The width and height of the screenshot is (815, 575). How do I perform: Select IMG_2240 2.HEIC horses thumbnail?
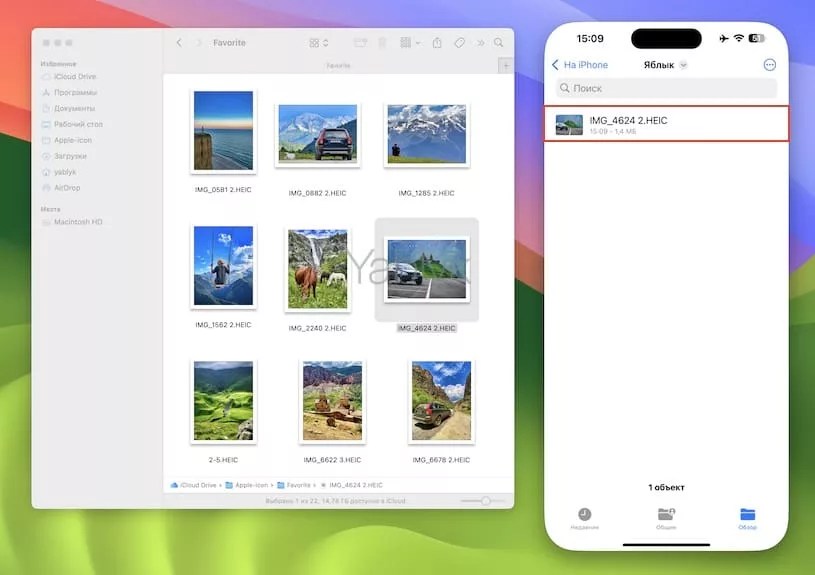click(318, 269)
